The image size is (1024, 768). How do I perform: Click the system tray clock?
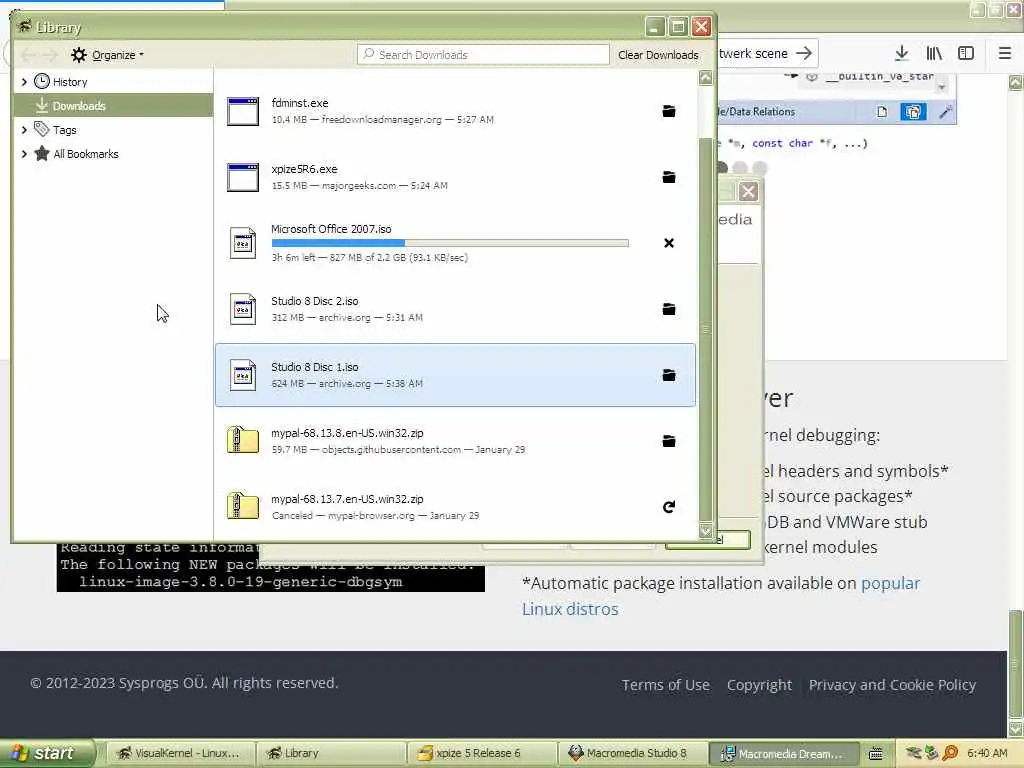click(987, 754)
